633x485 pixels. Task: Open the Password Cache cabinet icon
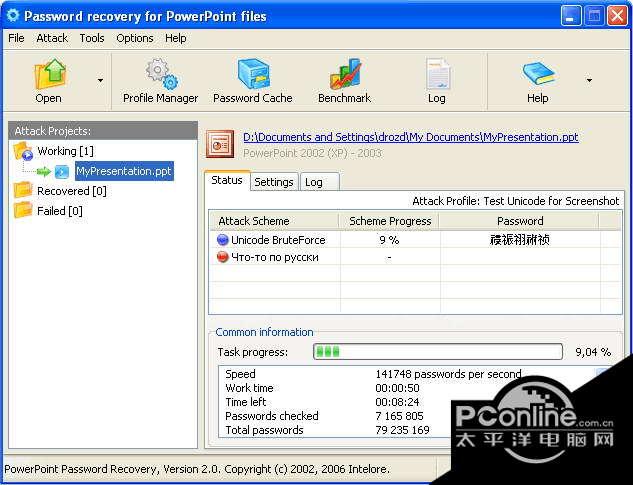[x=253, y=74]
